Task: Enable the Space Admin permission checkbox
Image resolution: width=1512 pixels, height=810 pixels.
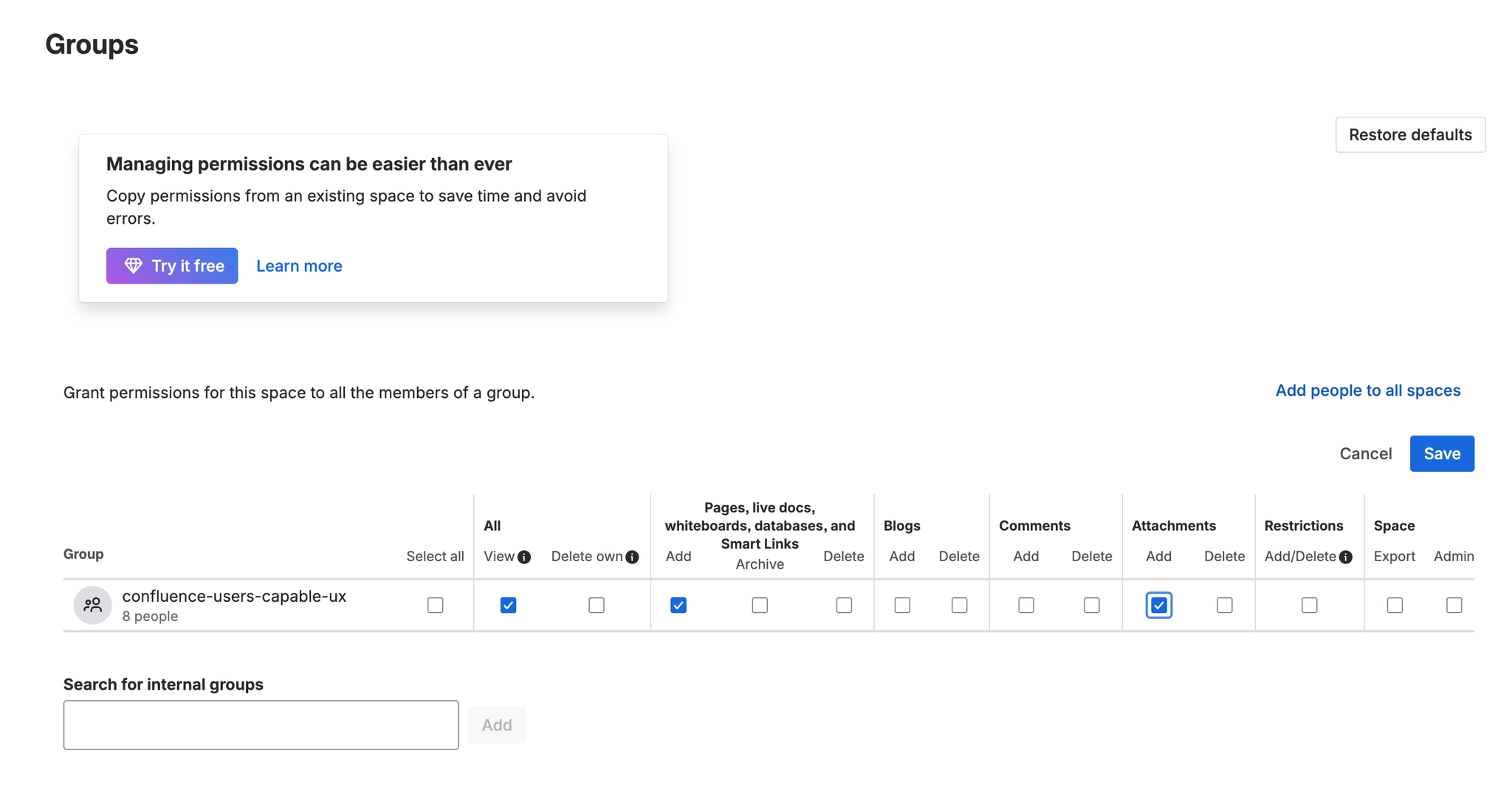Action: coord(1454,605)
